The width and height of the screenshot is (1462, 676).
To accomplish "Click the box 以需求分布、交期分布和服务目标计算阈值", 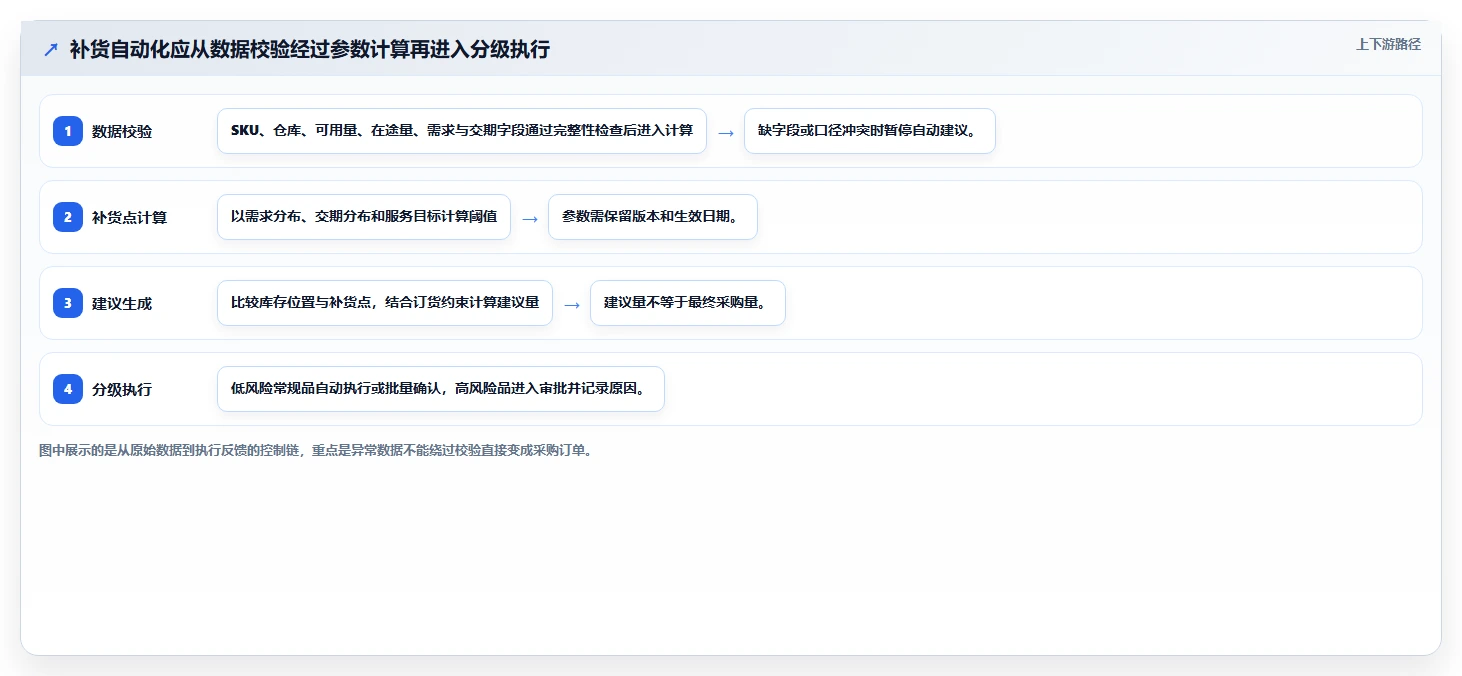I will click(364, 217).
